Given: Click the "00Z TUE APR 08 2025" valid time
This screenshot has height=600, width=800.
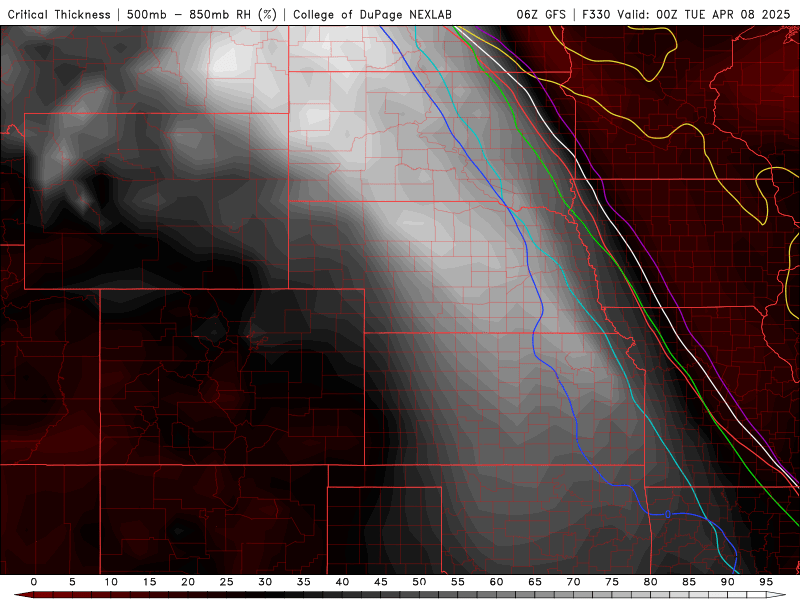Looking at the screenshot, I should pos(723,15).
